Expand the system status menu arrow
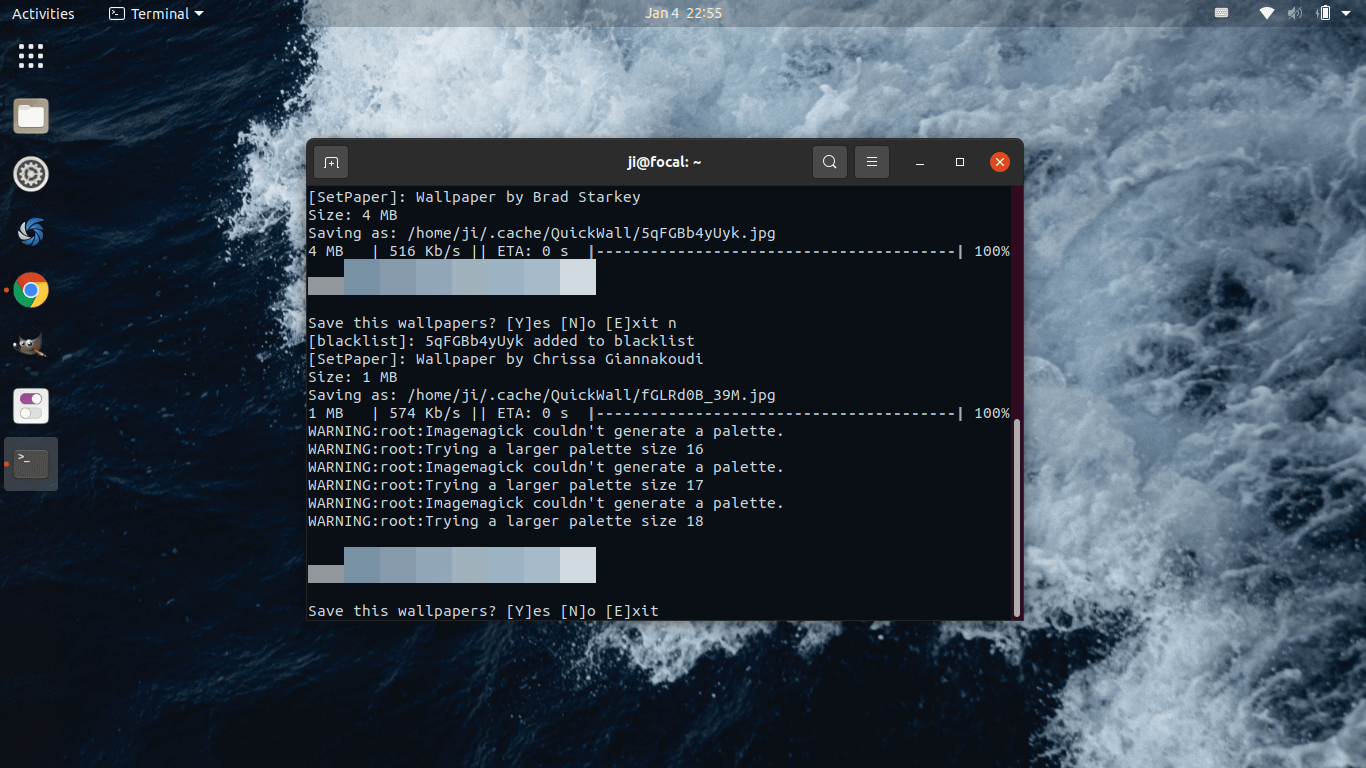This screenshot has width=1366, height=768. (1349, 13)
